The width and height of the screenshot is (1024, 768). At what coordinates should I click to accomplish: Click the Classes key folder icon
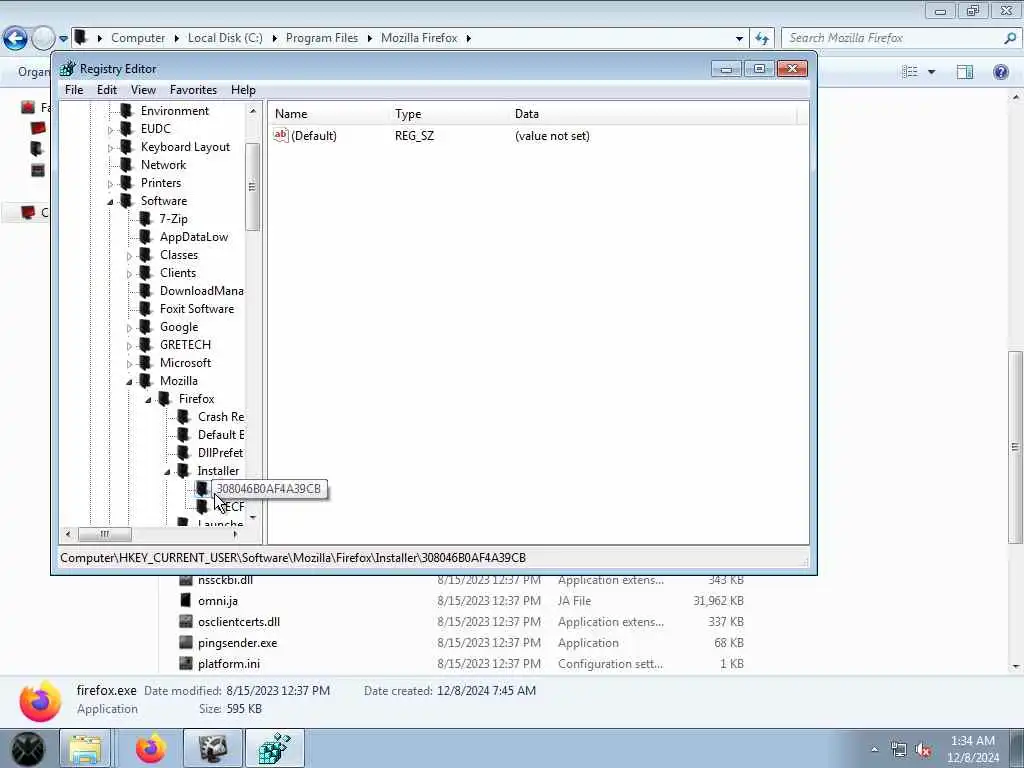(x=146, y=255)
